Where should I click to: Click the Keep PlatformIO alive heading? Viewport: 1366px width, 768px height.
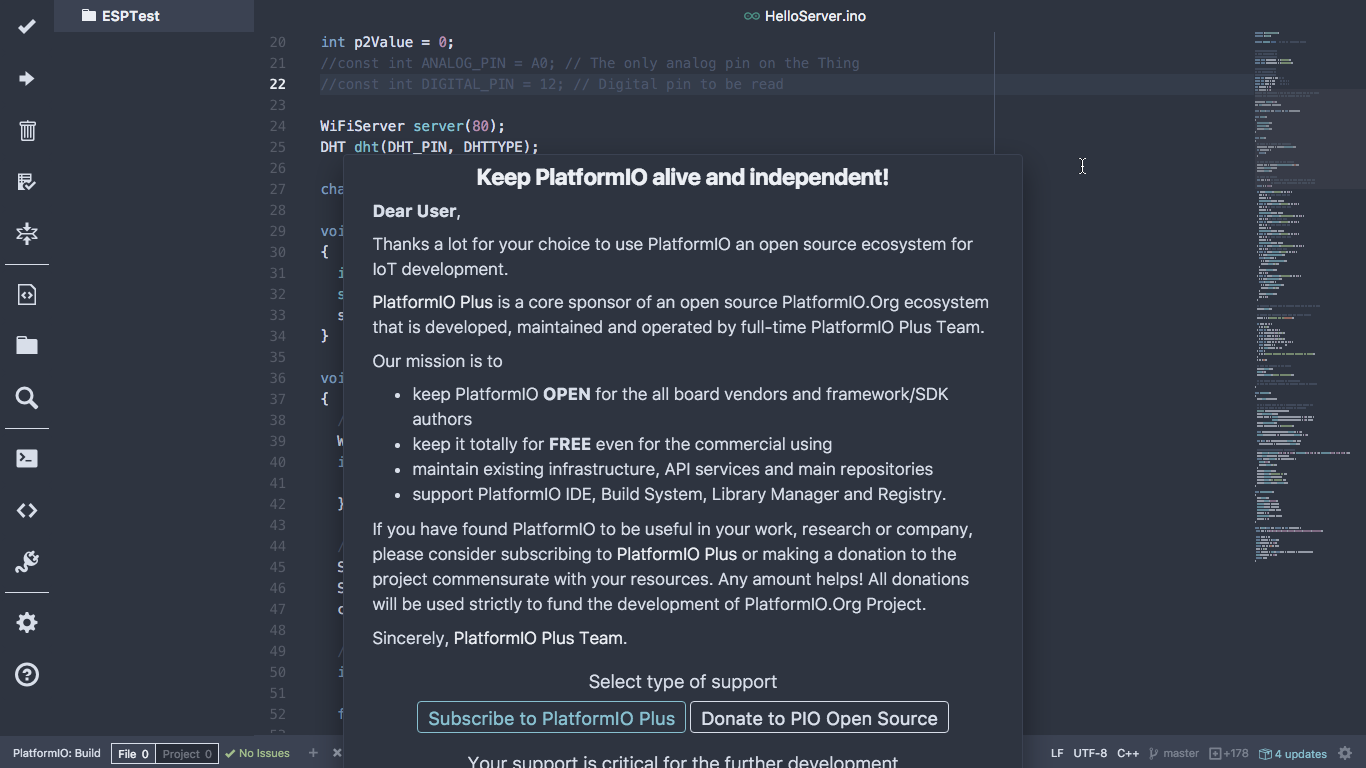pos(683,178)
